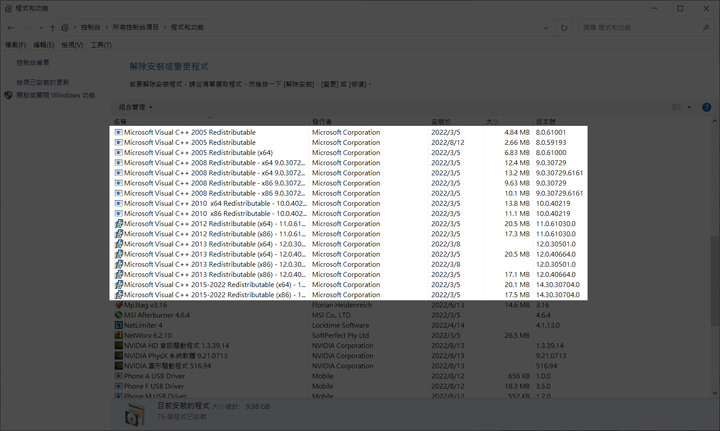Select Visual C++ 2015-2022 Redistributable (x64) row

coord(349,285)
